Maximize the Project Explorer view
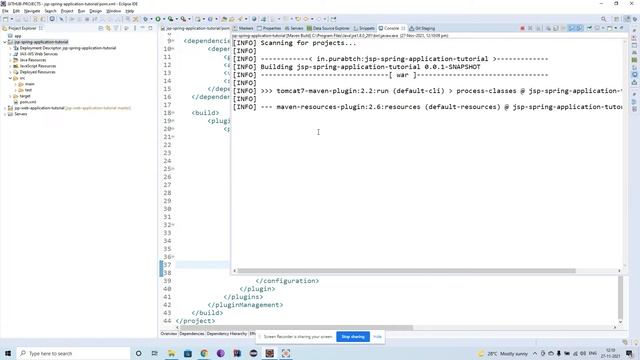The height and width of the screenshot is (360, 640). 150,28
